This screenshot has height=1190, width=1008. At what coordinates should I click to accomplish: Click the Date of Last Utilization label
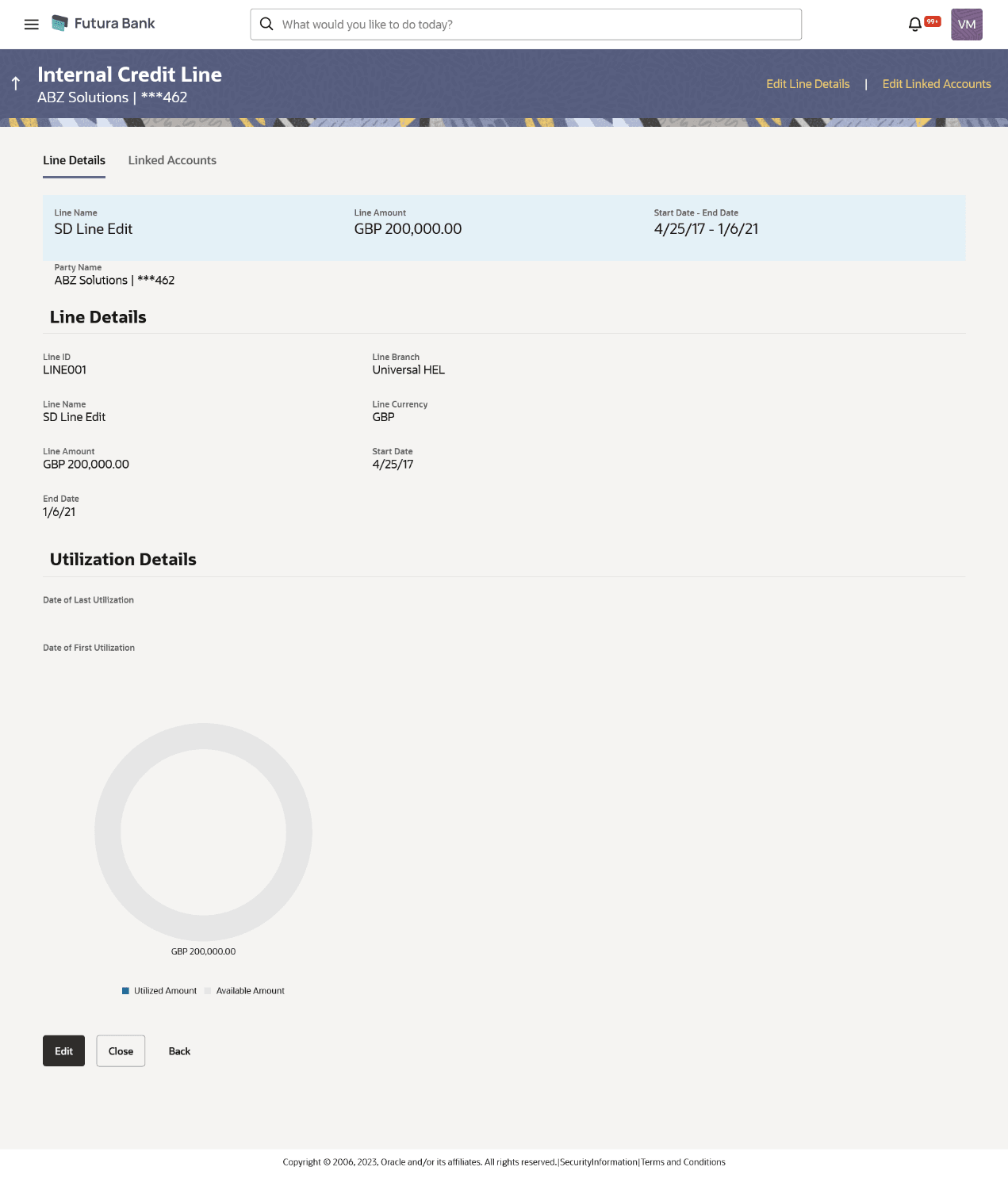pos(88,600)
